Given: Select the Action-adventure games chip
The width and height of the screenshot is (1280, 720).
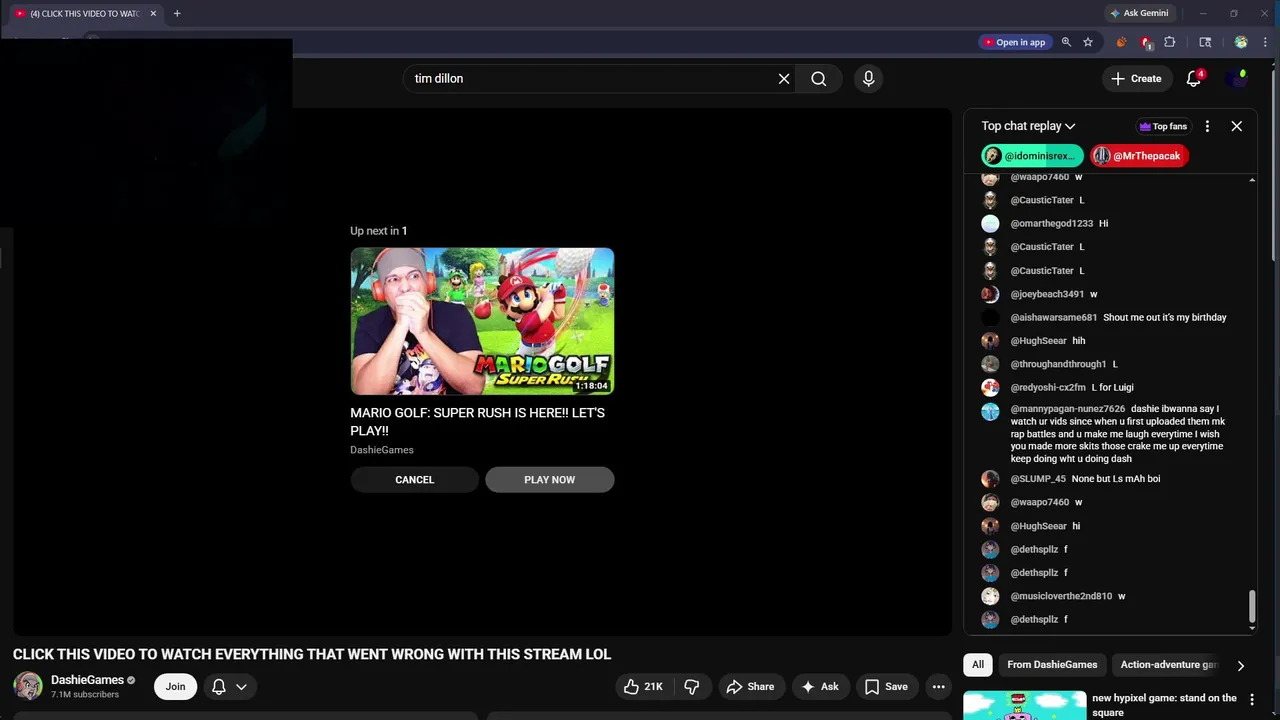Looking at the screenshot, I should click(x=1168, y=665).
